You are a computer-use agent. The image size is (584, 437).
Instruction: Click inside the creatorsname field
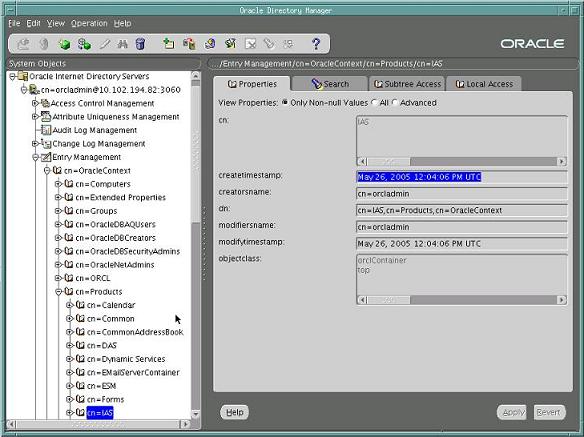click(461, 194)
